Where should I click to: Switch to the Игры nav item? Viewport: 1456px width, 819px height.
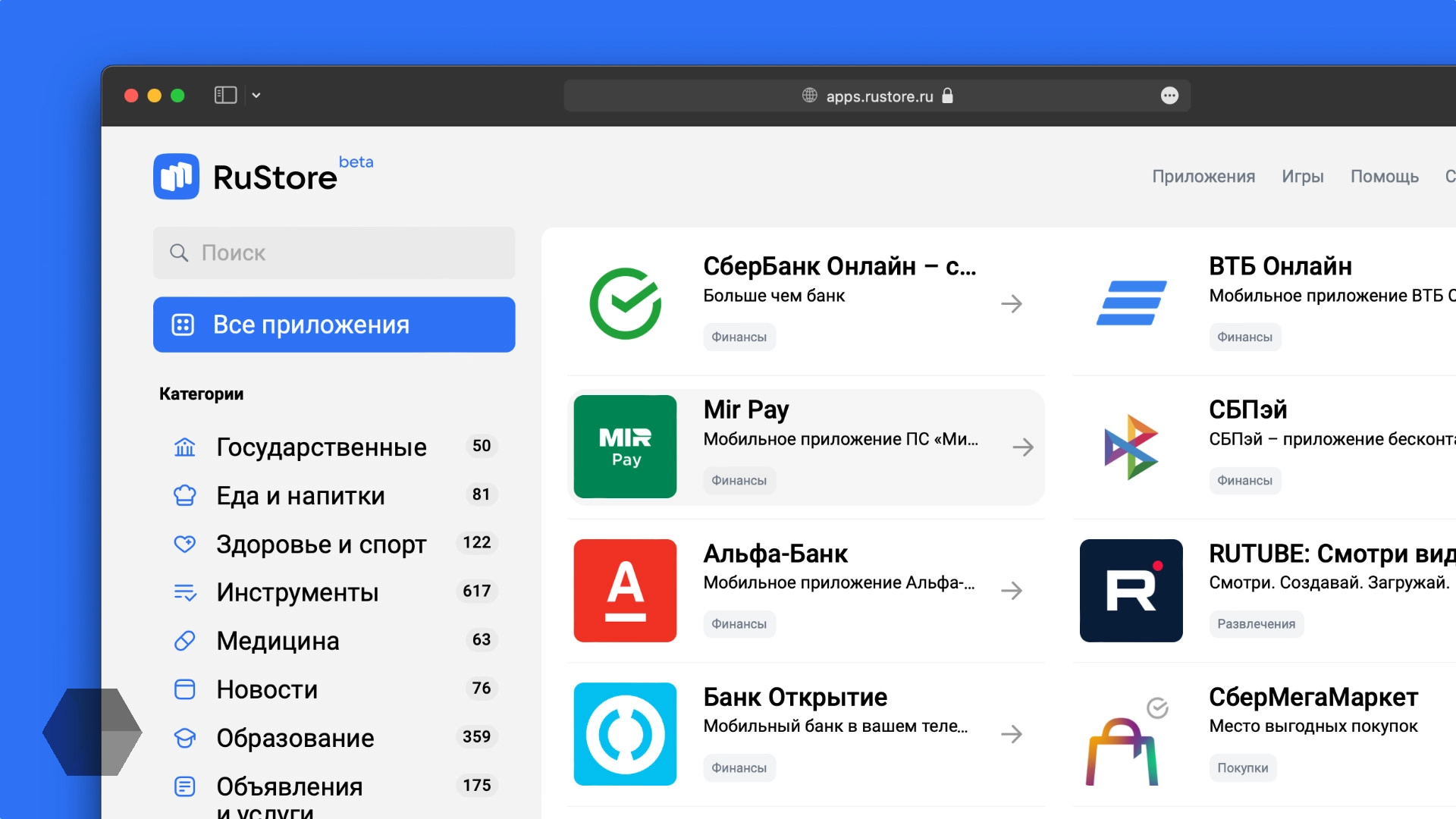[1302, 177]
